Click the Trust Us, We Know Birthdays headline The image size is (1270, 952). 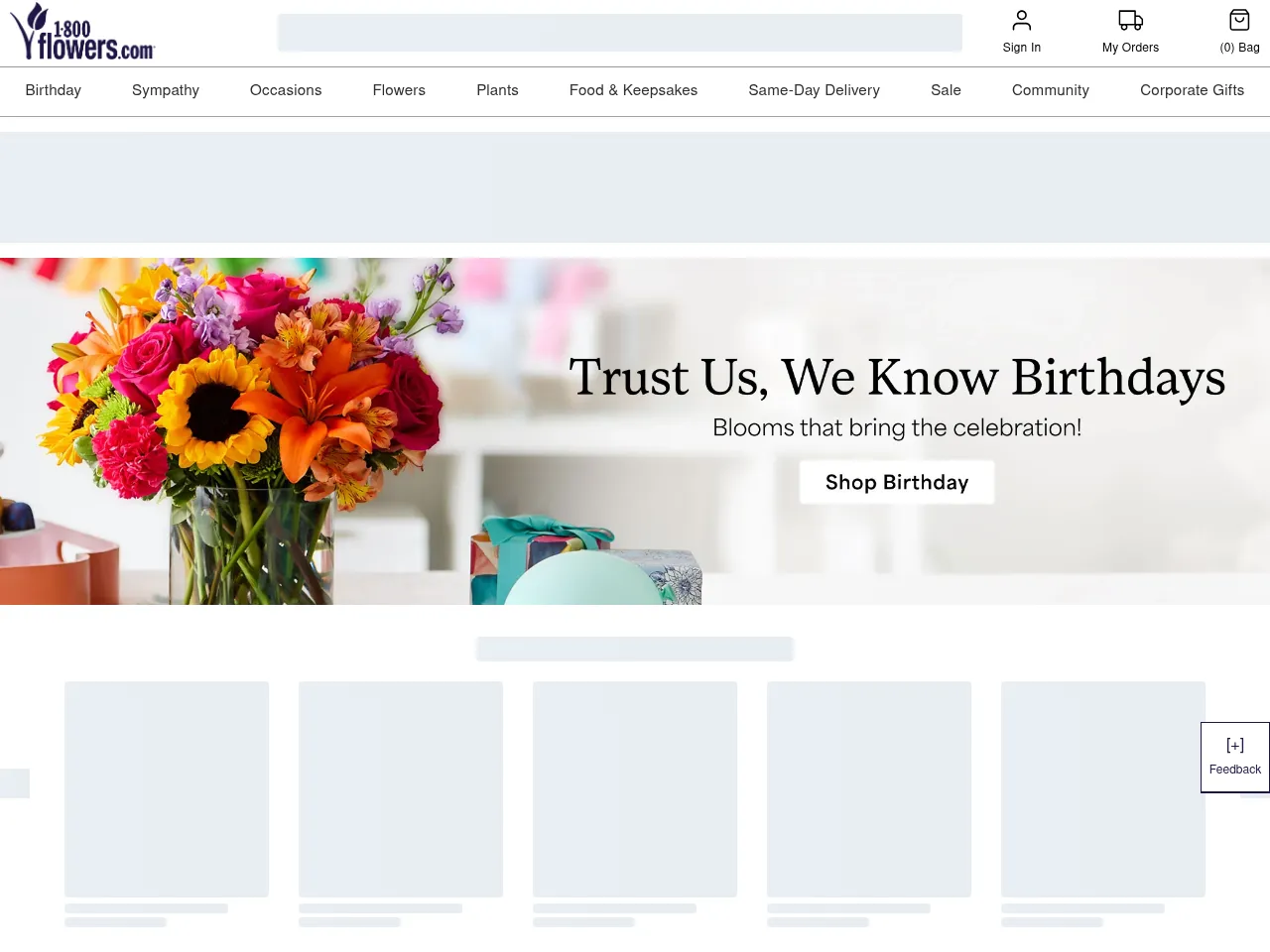pos(896,378)
